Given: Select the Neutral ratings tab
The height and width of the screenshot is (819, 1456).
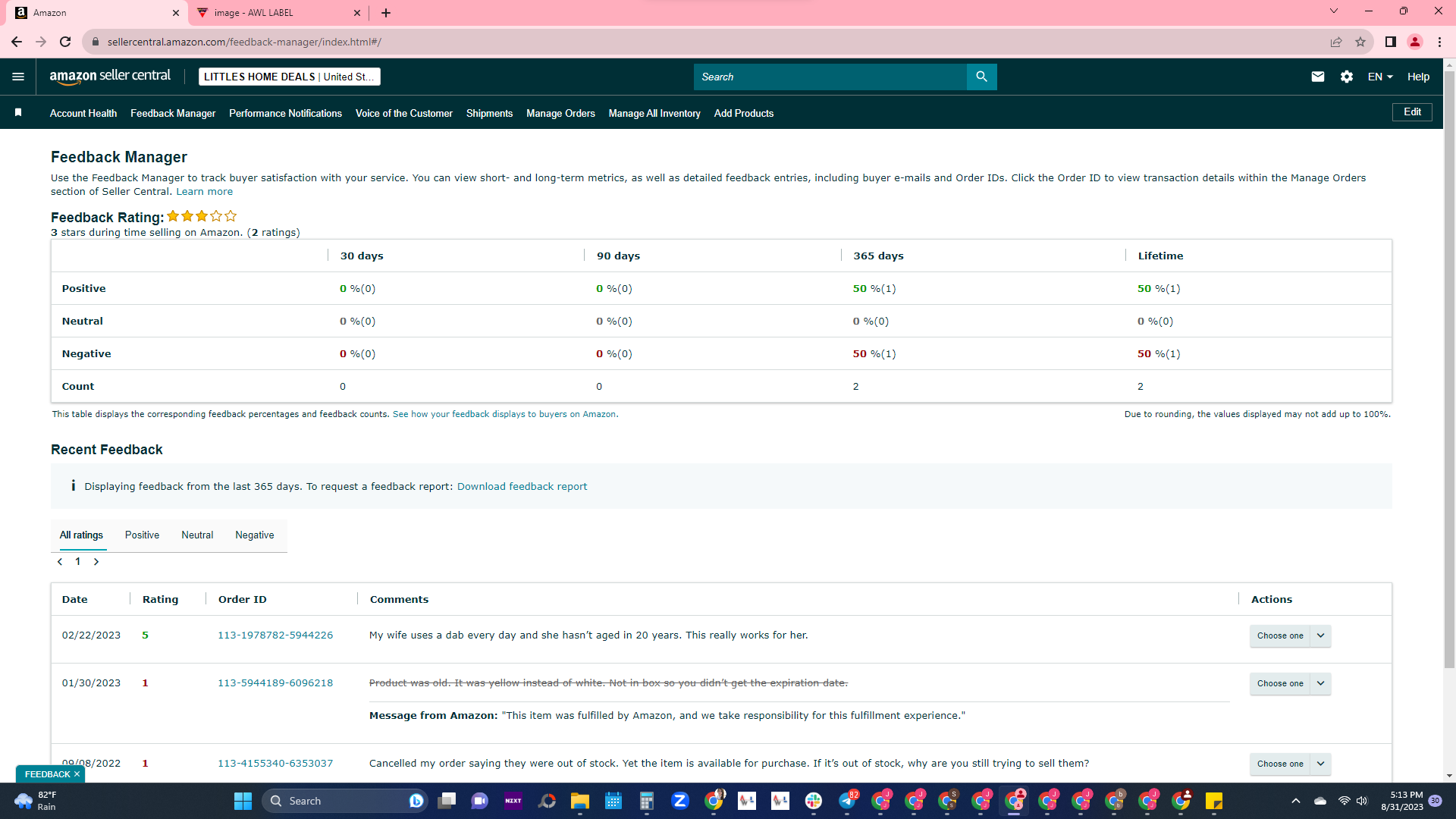Looking at the screenshot, I should click(x=197, y=535).
